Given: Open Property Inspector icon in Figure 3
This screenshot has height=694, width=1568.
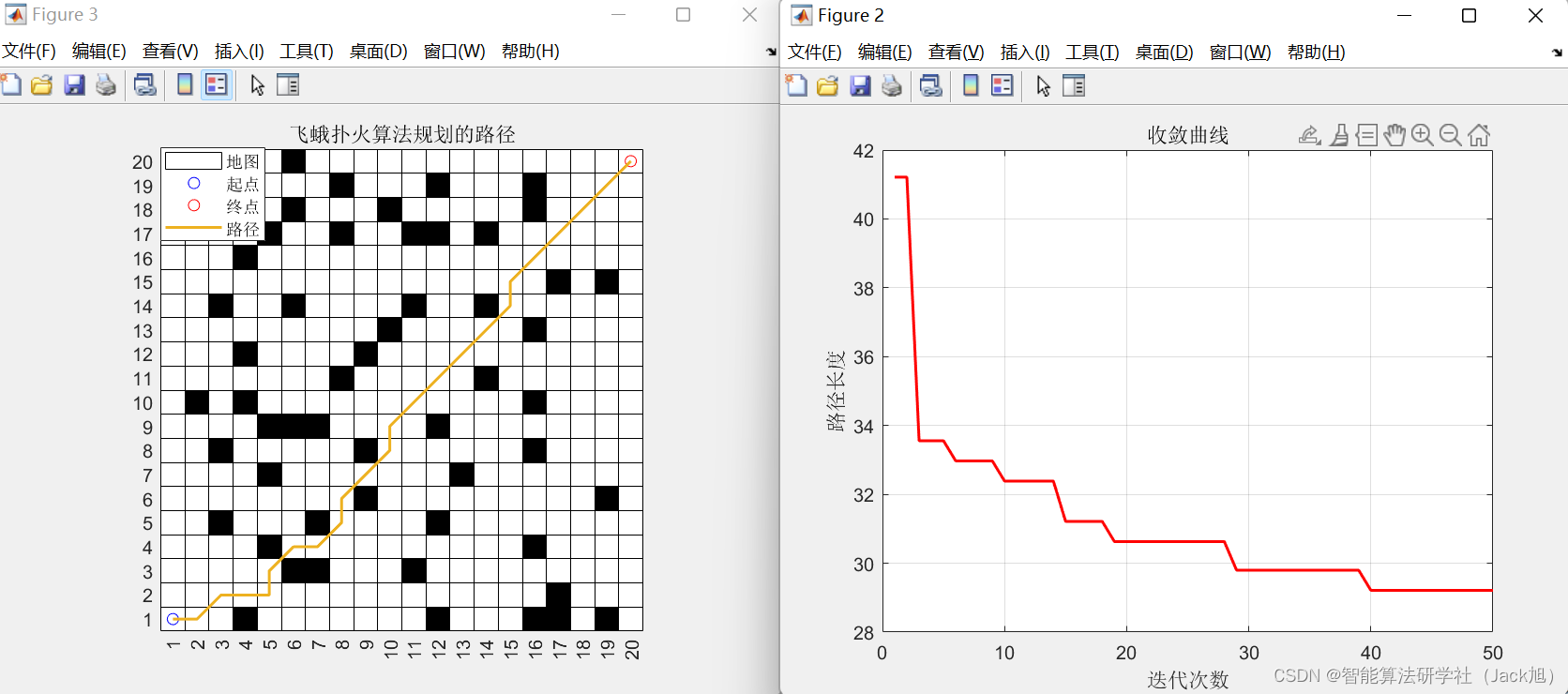Looking at the screenshot, I should point(288,85).
